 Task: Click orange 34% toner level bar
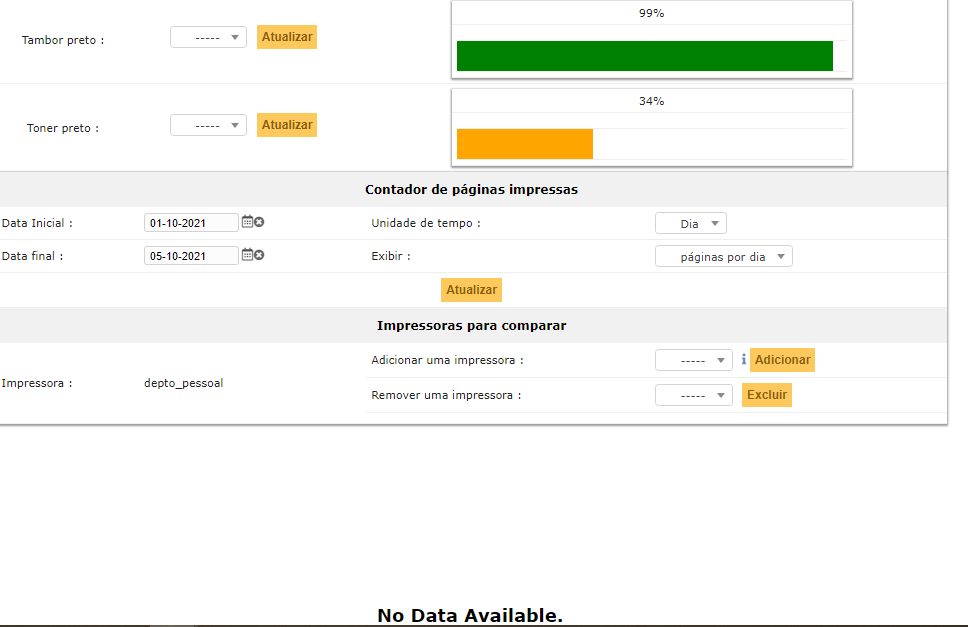click(525, 144)
